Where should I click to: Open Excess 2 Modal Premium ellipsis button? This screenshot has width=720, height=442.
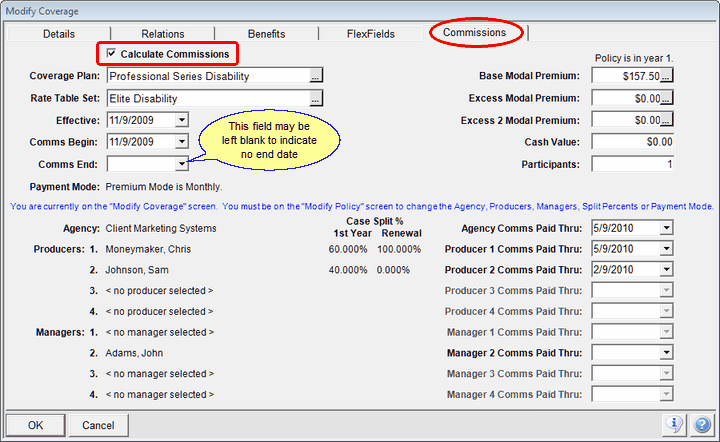pos(666,120)
